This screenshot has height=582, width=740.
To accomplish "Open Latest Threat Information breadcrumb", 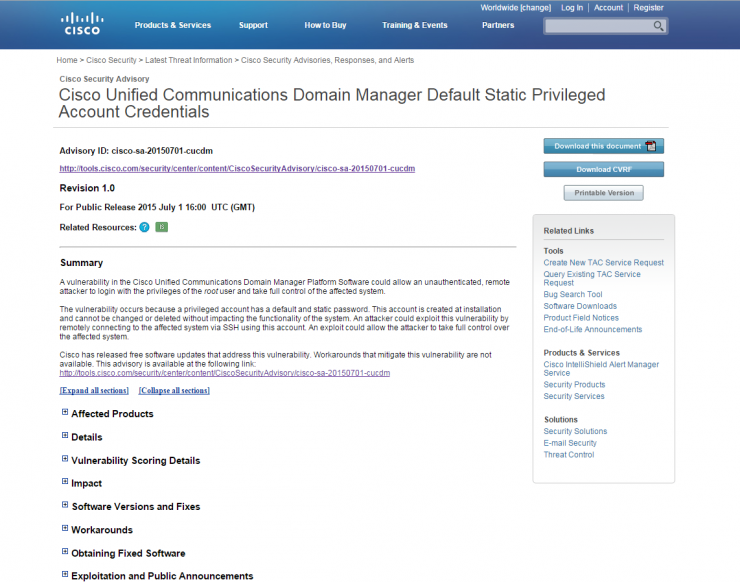I will 188,60.
